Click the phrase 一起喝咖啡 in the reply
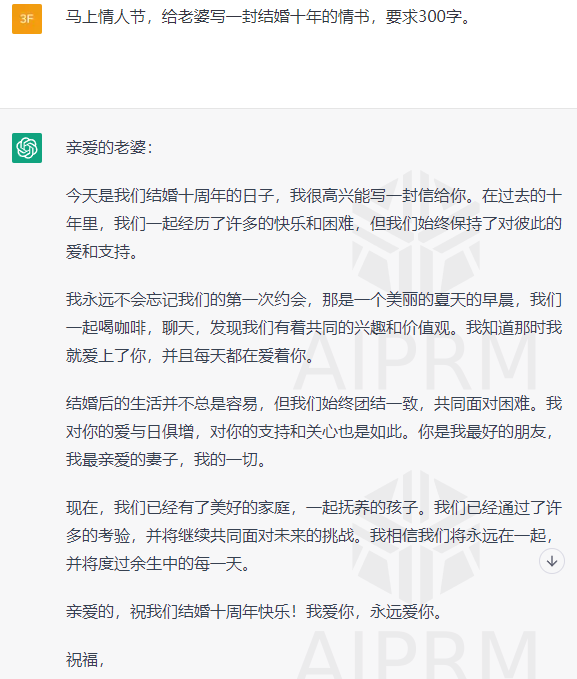This screenshot has height=679, width=577. (x=106, y=328)
